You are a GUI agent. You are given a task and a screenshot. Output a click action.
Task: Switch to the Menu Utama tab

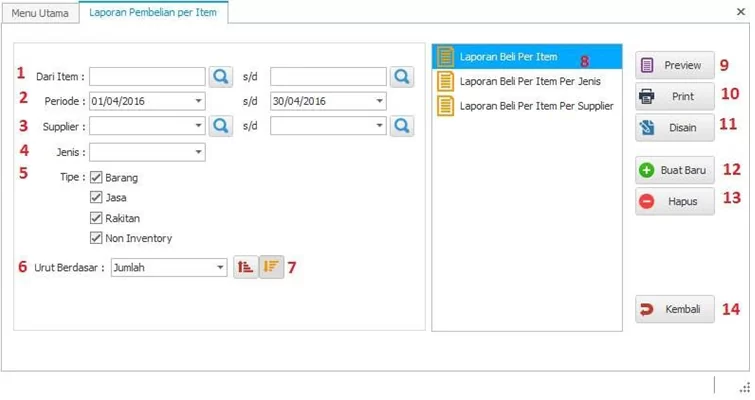(x=40, y=13)
